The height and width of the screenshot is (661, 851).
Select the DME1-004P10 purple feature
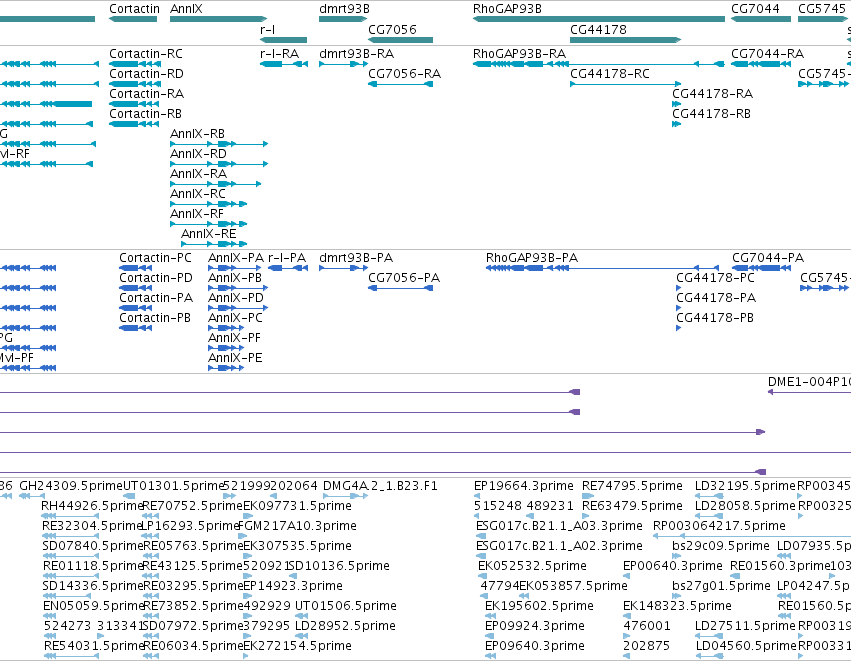[x=809, y=392]
